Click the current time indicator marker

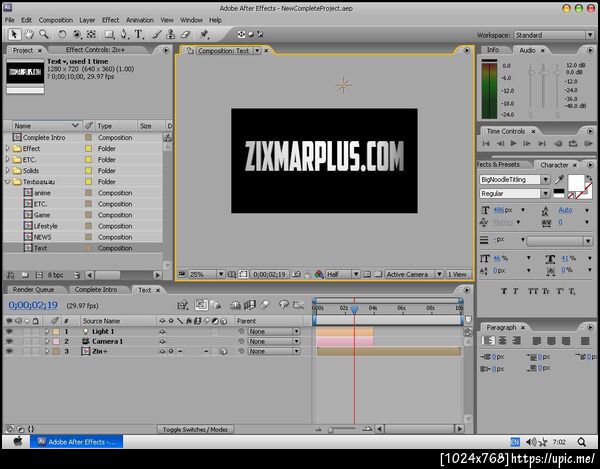tap(354, 309)
